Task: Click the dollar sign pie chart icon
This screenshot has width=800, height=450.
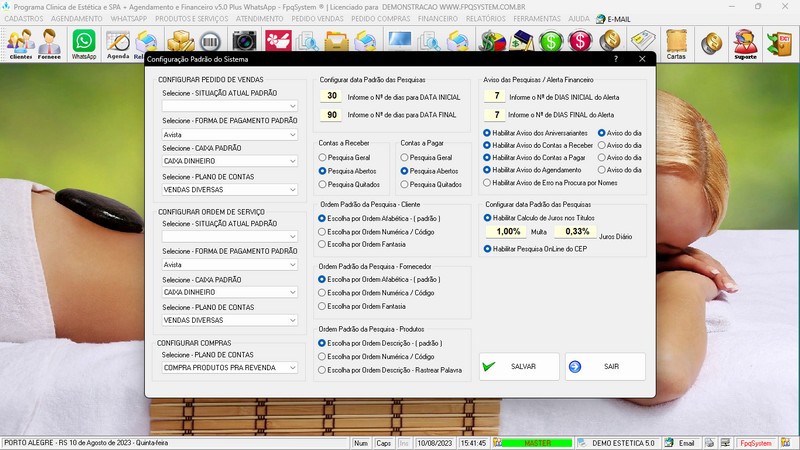Action: 491,41
